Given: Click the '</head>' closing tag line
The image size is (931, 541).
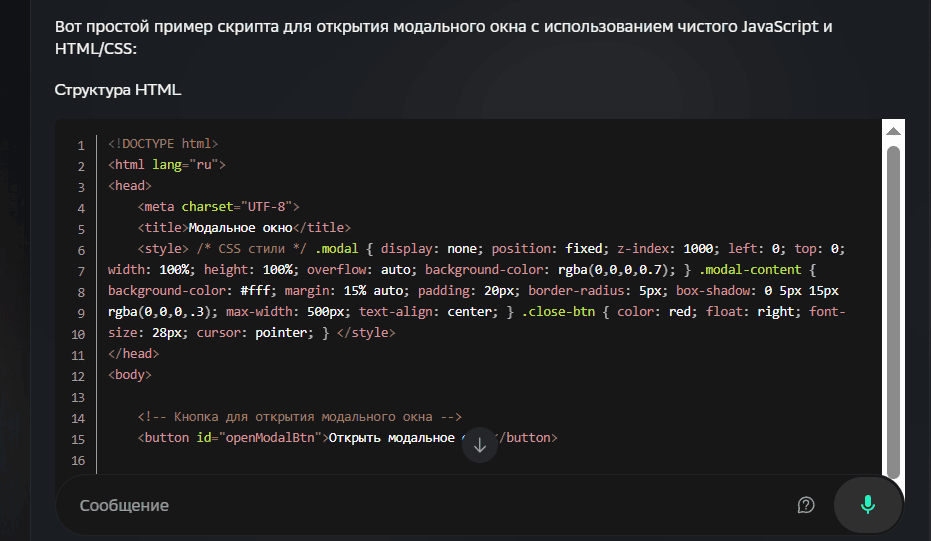Looking at the screenshot, I should (133, 353).
